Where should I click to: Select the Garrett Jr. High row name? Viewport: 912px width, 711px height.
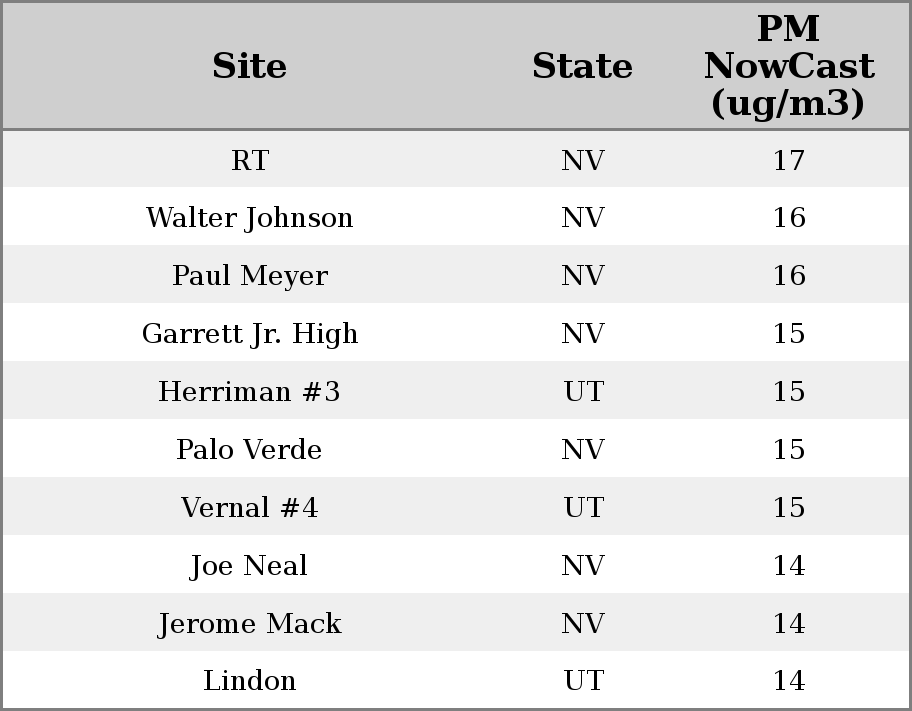pos(250,334)
